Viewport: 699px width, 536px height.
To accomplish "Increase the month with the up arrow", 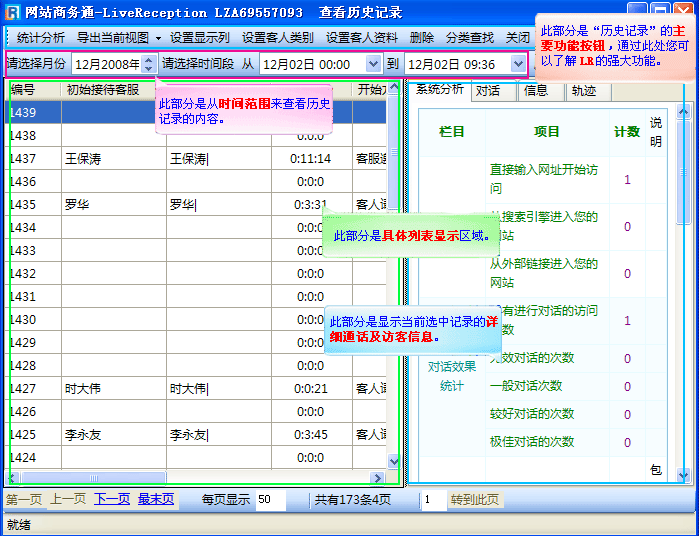I will tap(149, 59).
